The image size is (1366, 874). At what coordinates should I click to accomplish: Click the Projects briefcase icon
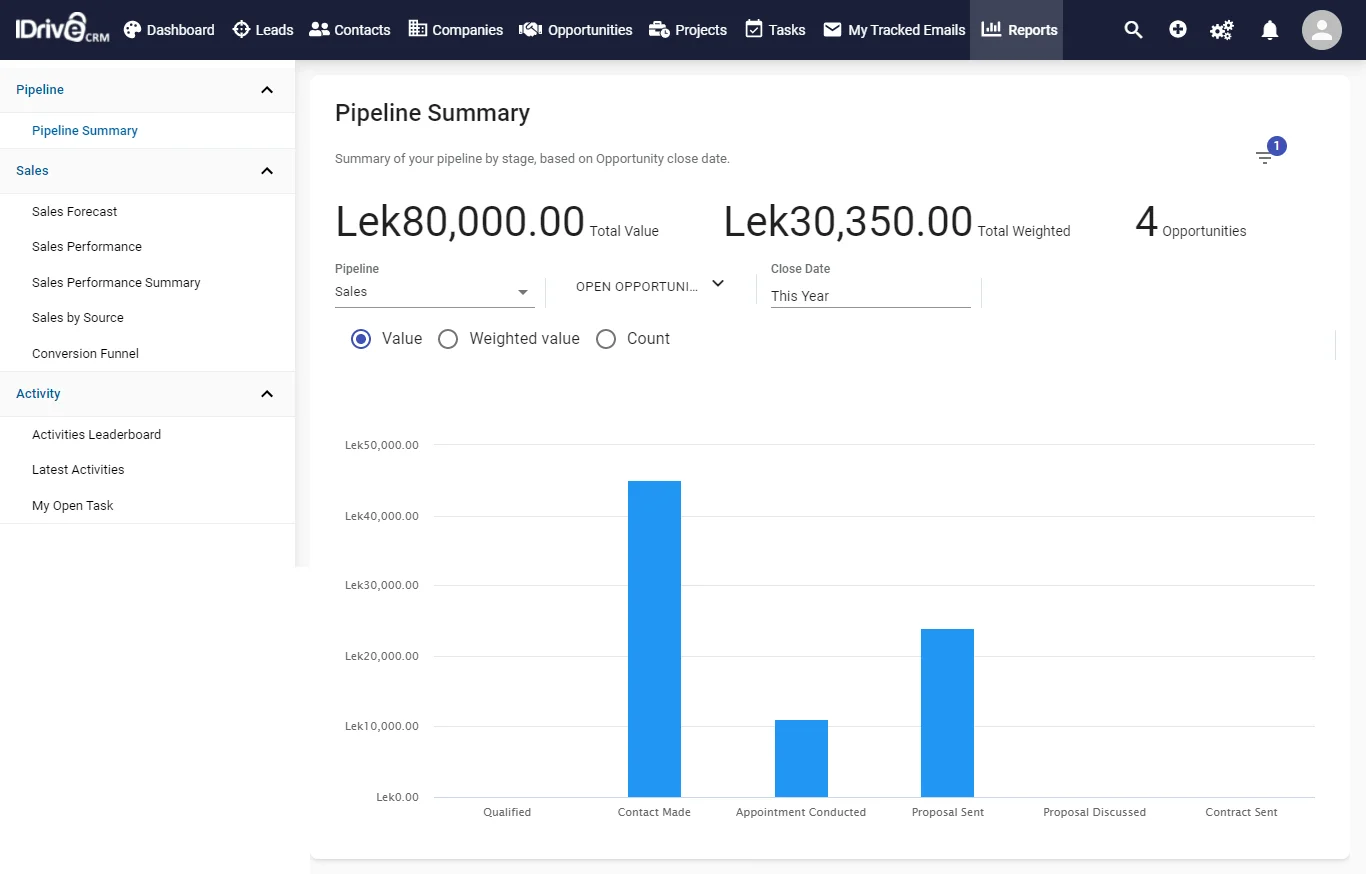(659, 30)
